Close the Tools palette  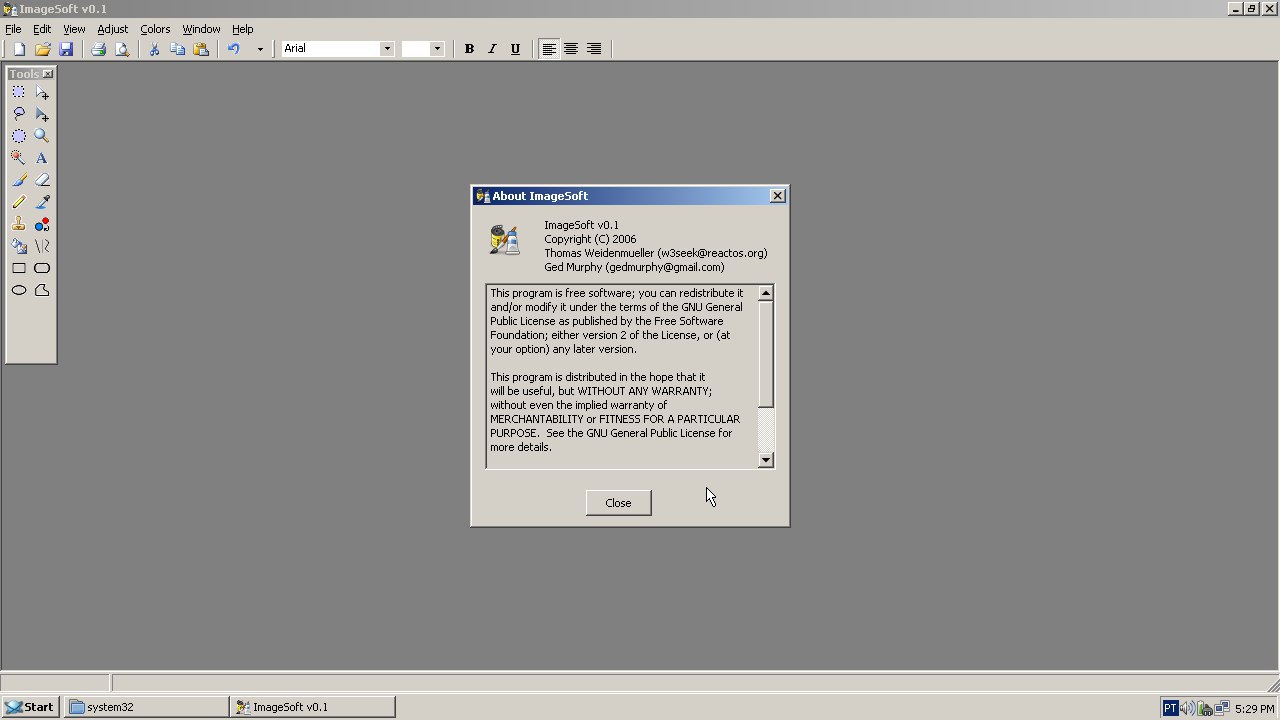47,74
